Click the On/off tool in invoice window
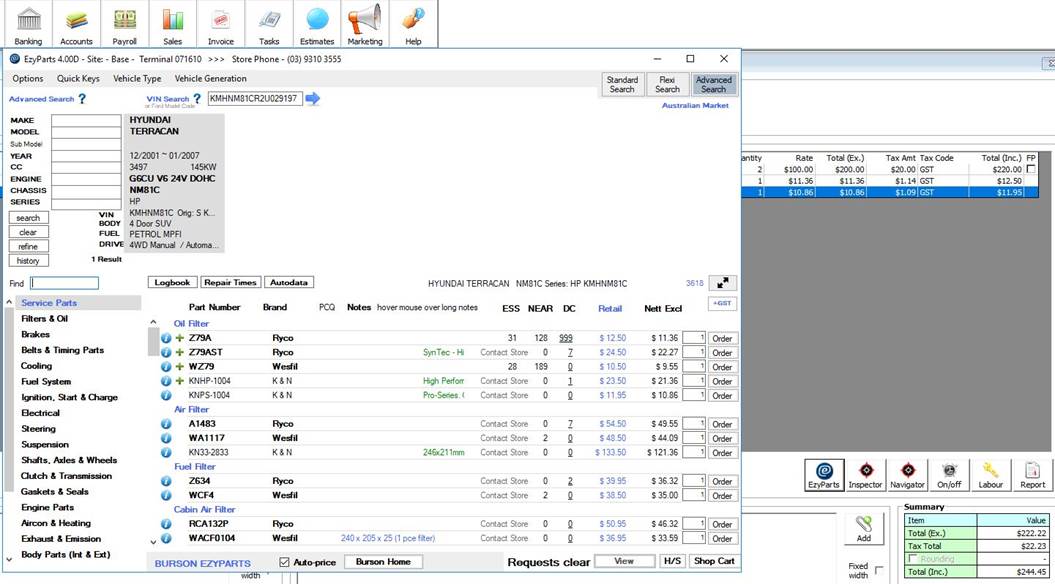 click(949, 475)
